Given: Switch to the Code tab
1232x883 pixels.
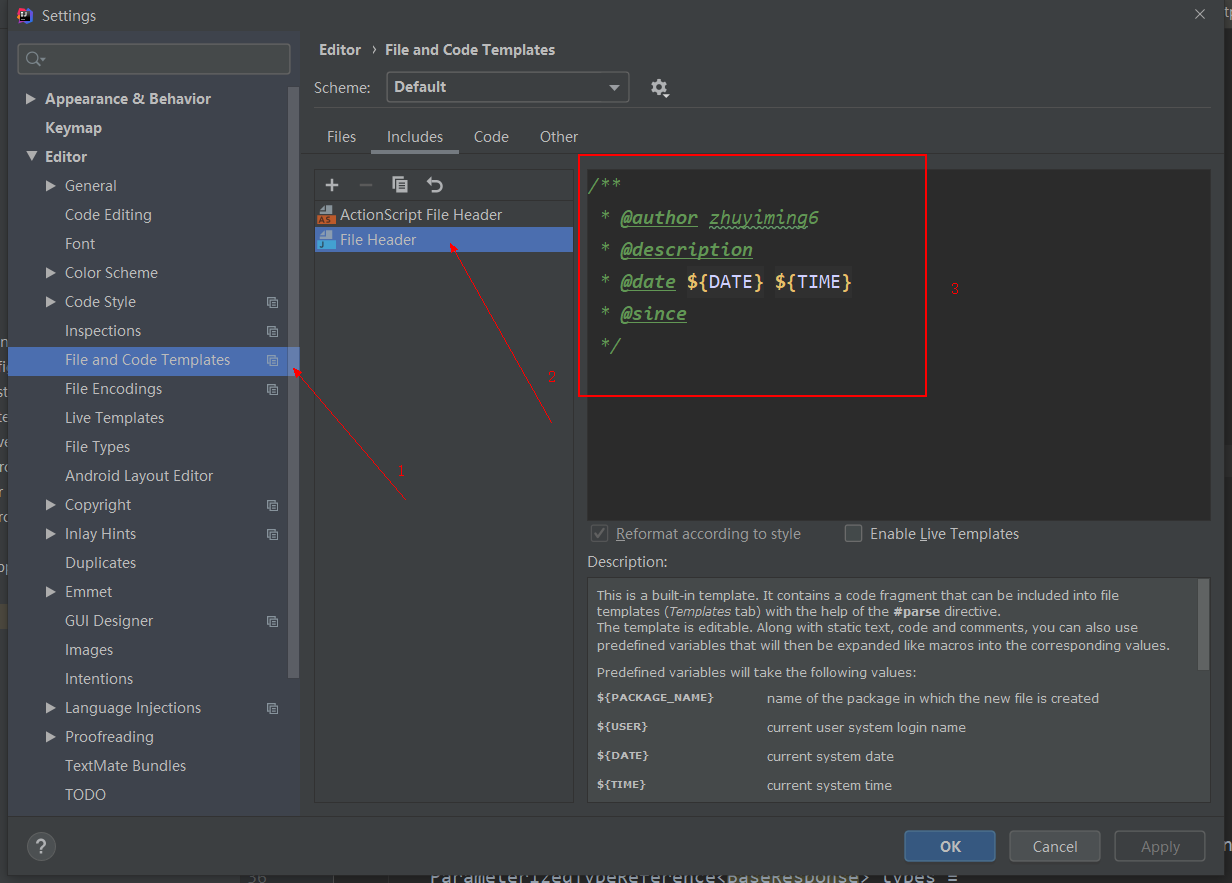Looking at the screenshot, I should click(x=491, y=137).
